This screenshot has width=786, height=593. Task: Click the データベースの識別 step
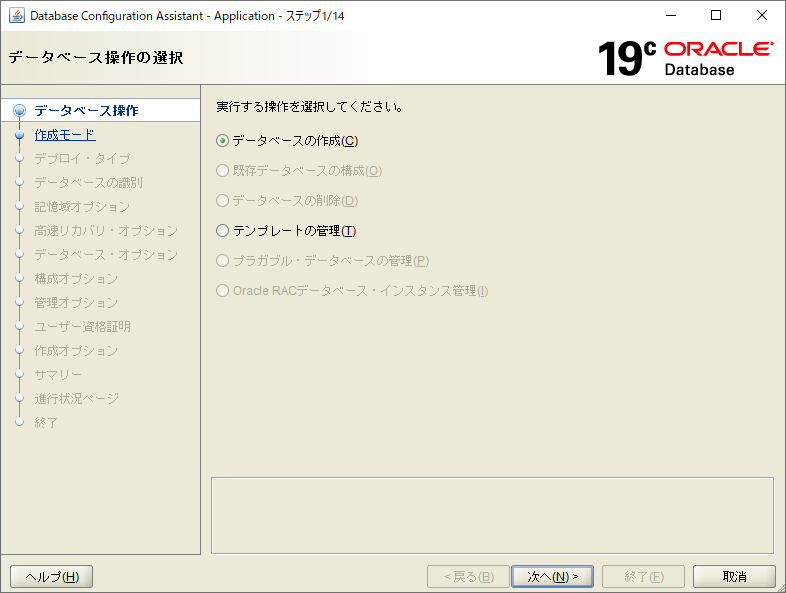click(88, 182)
